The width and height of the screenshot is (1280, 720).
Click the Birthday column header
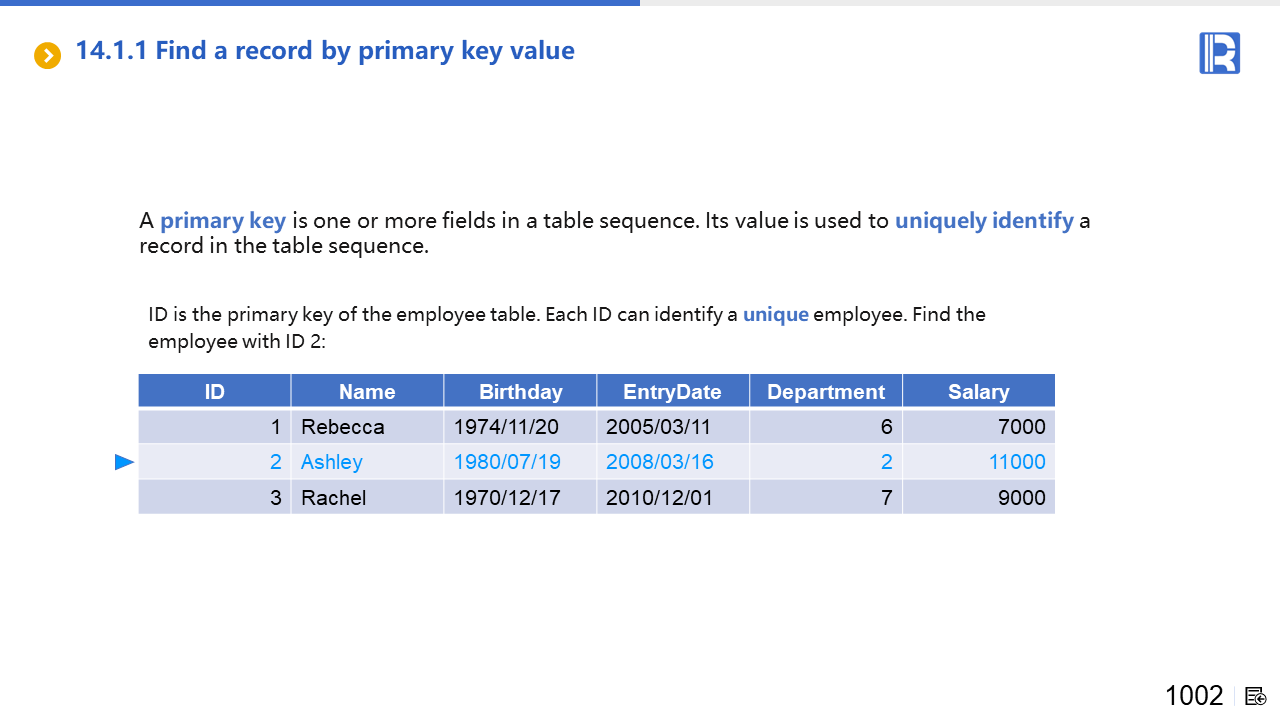click(x=520, y=392)
